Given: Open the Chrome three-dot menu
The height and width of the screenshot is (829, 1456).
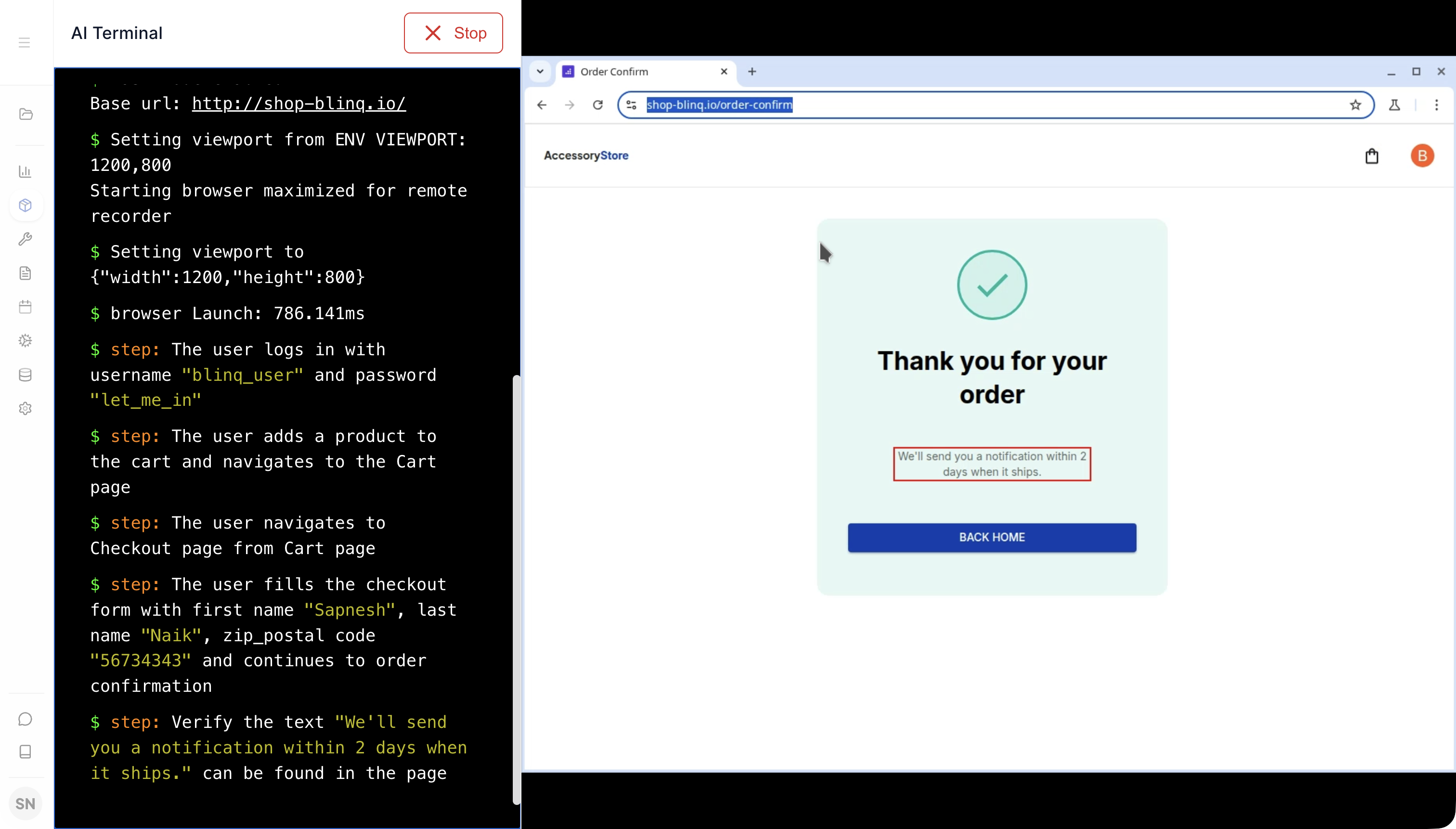Looking at the screenshot, I should 1436,105.
